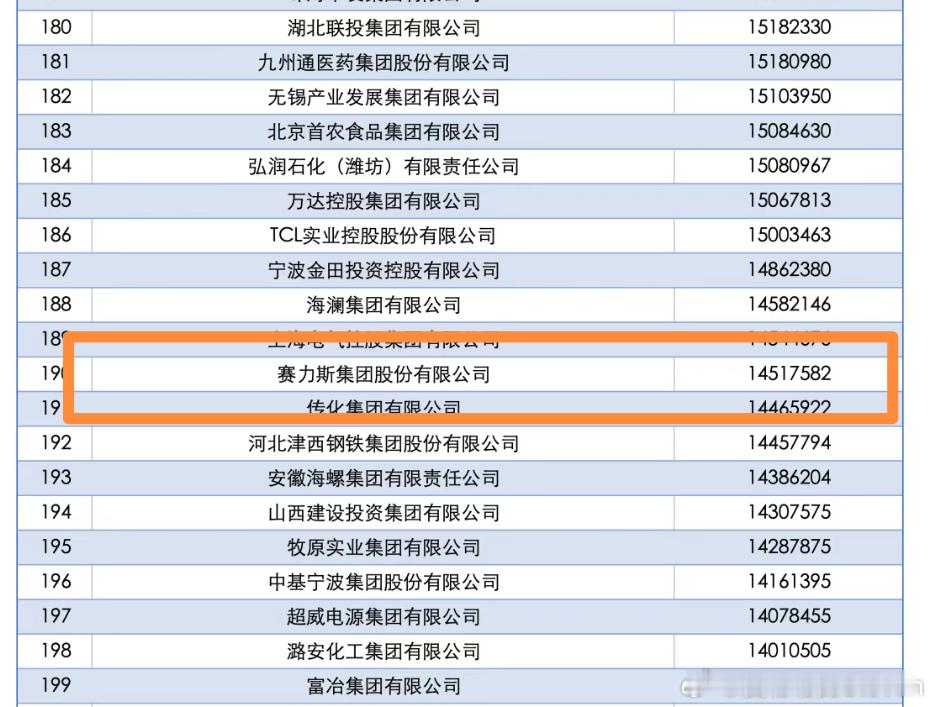Select company name 北京首农食品集团有限公司
933x707 pixels.
pyautogui.click(x=384, y=132)
